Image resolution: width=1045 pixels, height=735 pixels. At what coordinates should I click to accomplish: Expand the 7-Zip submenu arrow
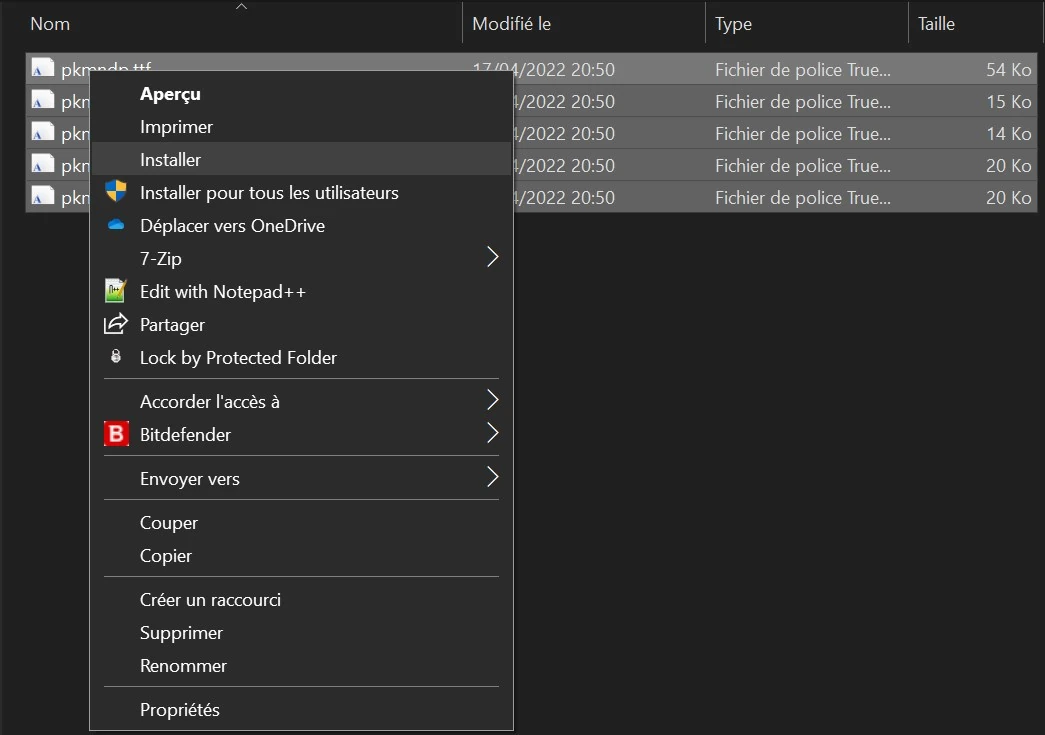click(x=492, y=258)
